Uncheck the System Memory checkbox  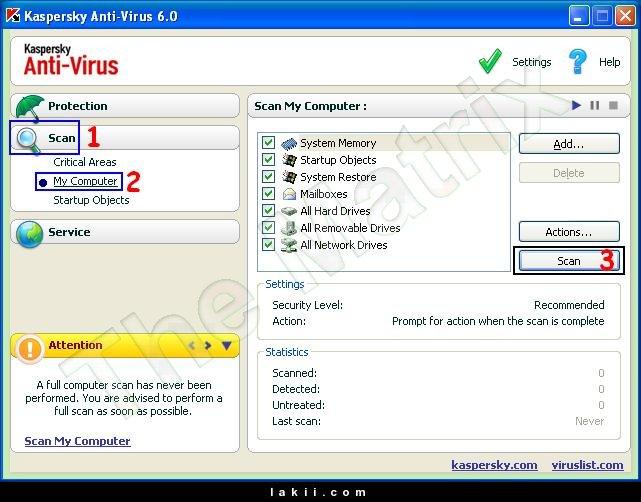(x=268, y=143)
